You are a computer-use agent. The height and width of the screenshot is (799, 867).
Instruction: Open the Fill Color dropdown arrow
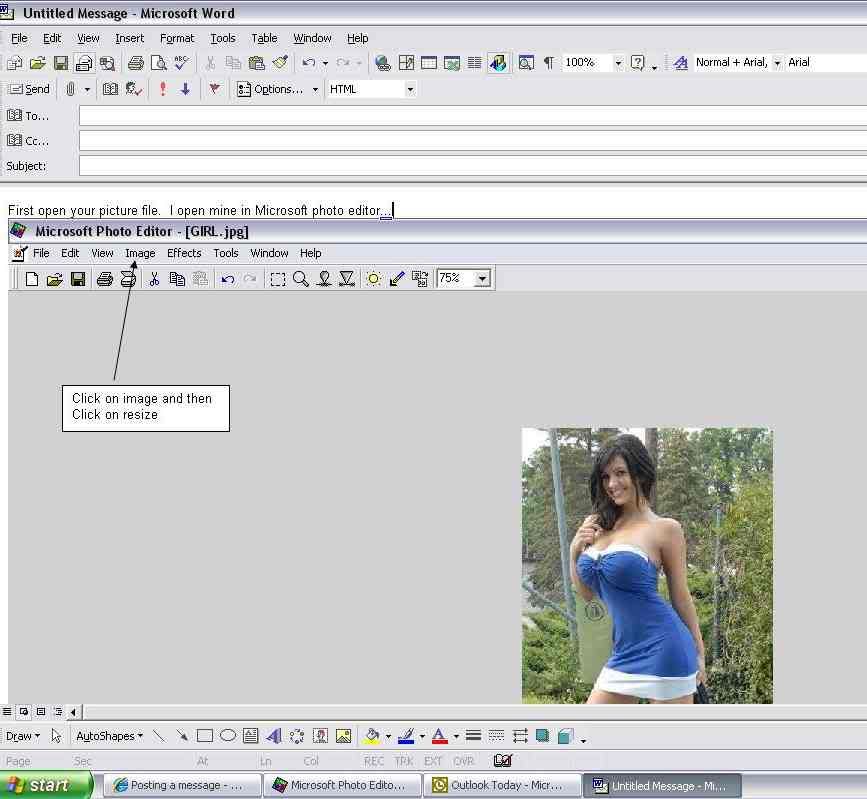[388, 736]
